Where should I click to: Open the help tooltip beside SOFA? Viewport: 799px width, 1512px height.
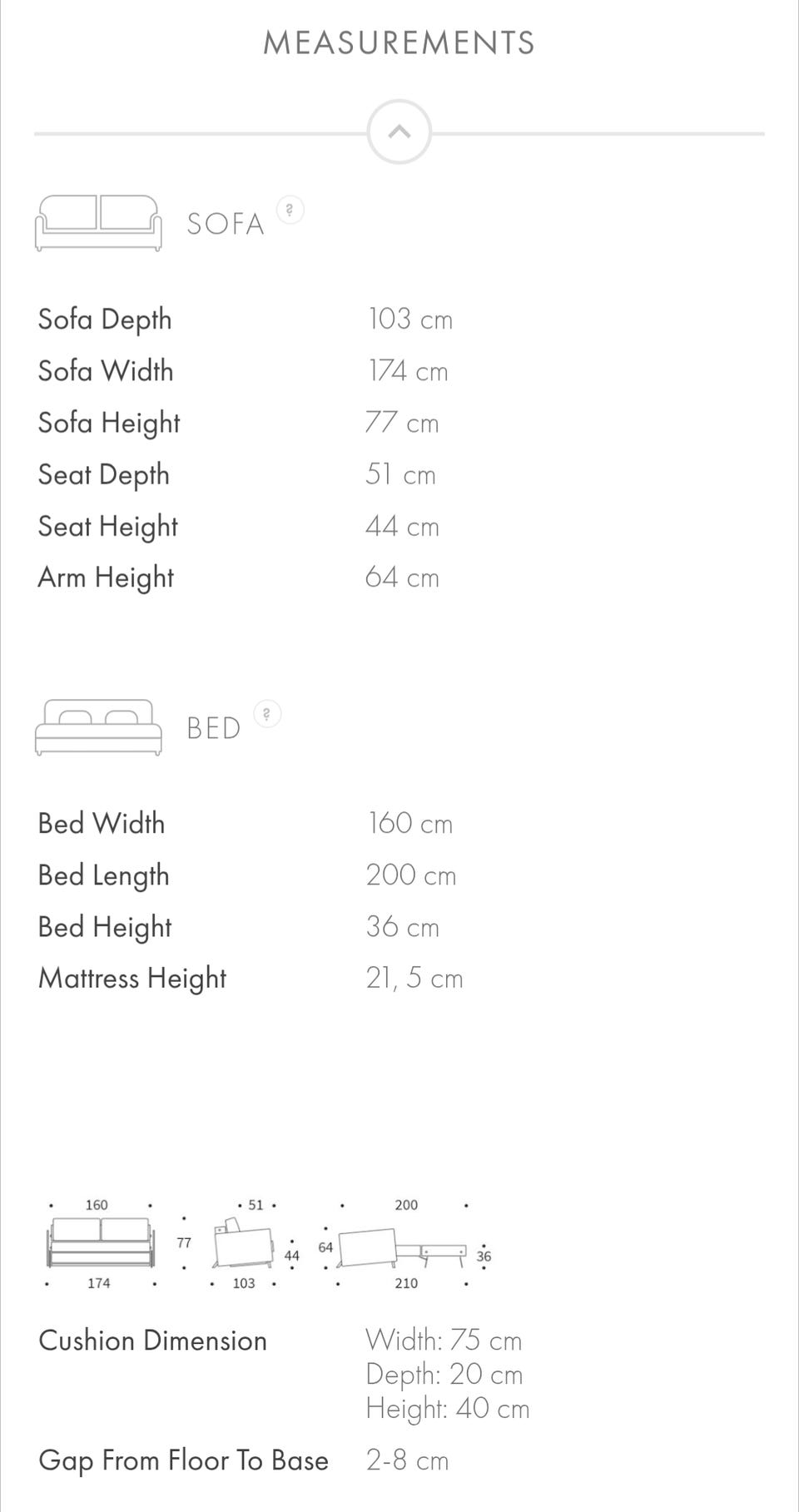tap(290, 210)
